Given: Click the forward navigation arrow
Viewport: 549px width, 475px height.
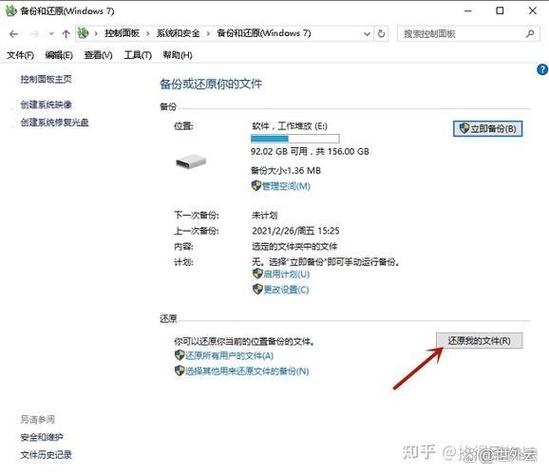Looking at the screenshot, I should [34, 34].
